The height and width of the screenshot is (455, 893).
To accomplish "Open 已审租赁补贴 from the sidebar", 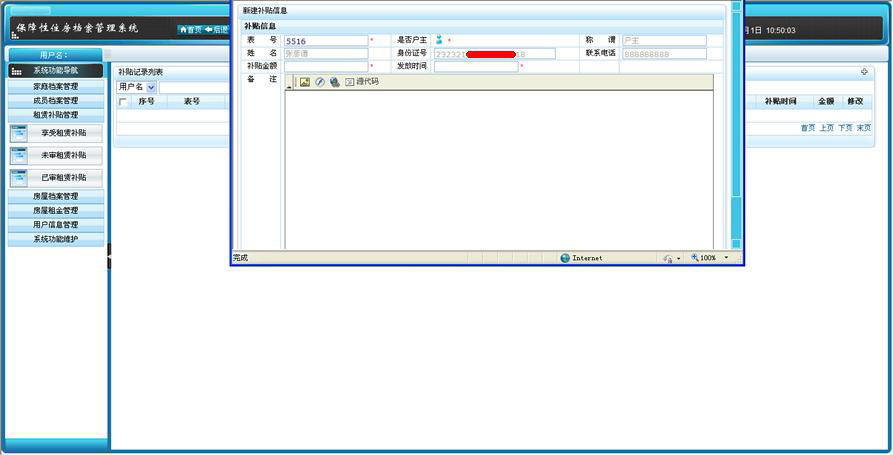I will click(x=56, y=178).
